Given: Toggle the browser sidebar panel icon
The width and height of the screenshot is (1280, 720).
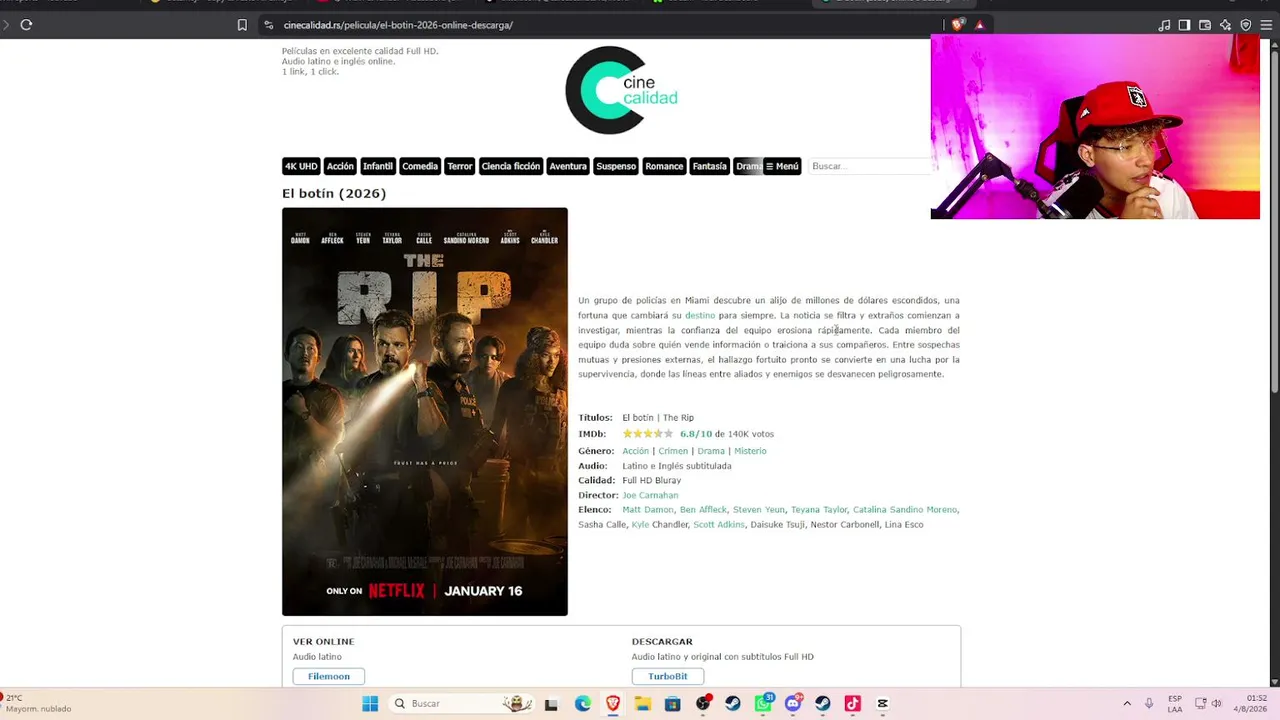Looking at the screenshot, I should tap(1184, 25).
